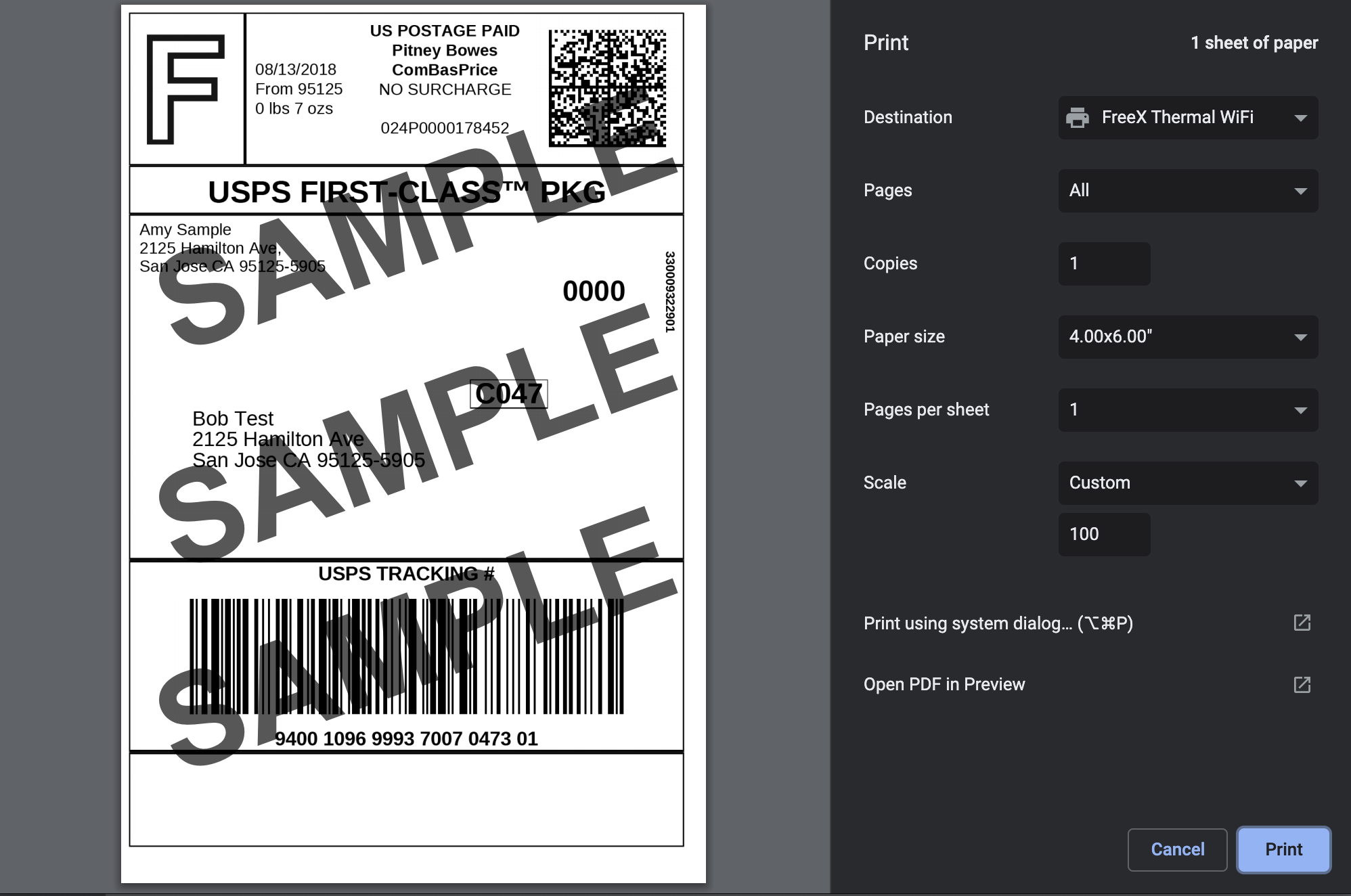Click the USPS tracking barcode in preview

[x=406, y=656]
